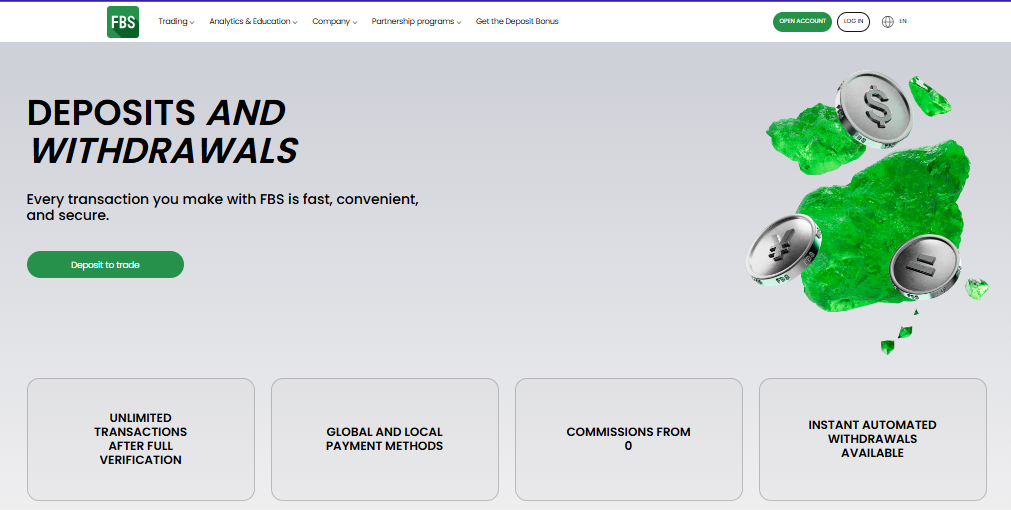The width and height of the screenshot is (1011, 510).
Task: Open Get the Deposit Bonus page
Action: pyautogui.click(x=517, y=21)
